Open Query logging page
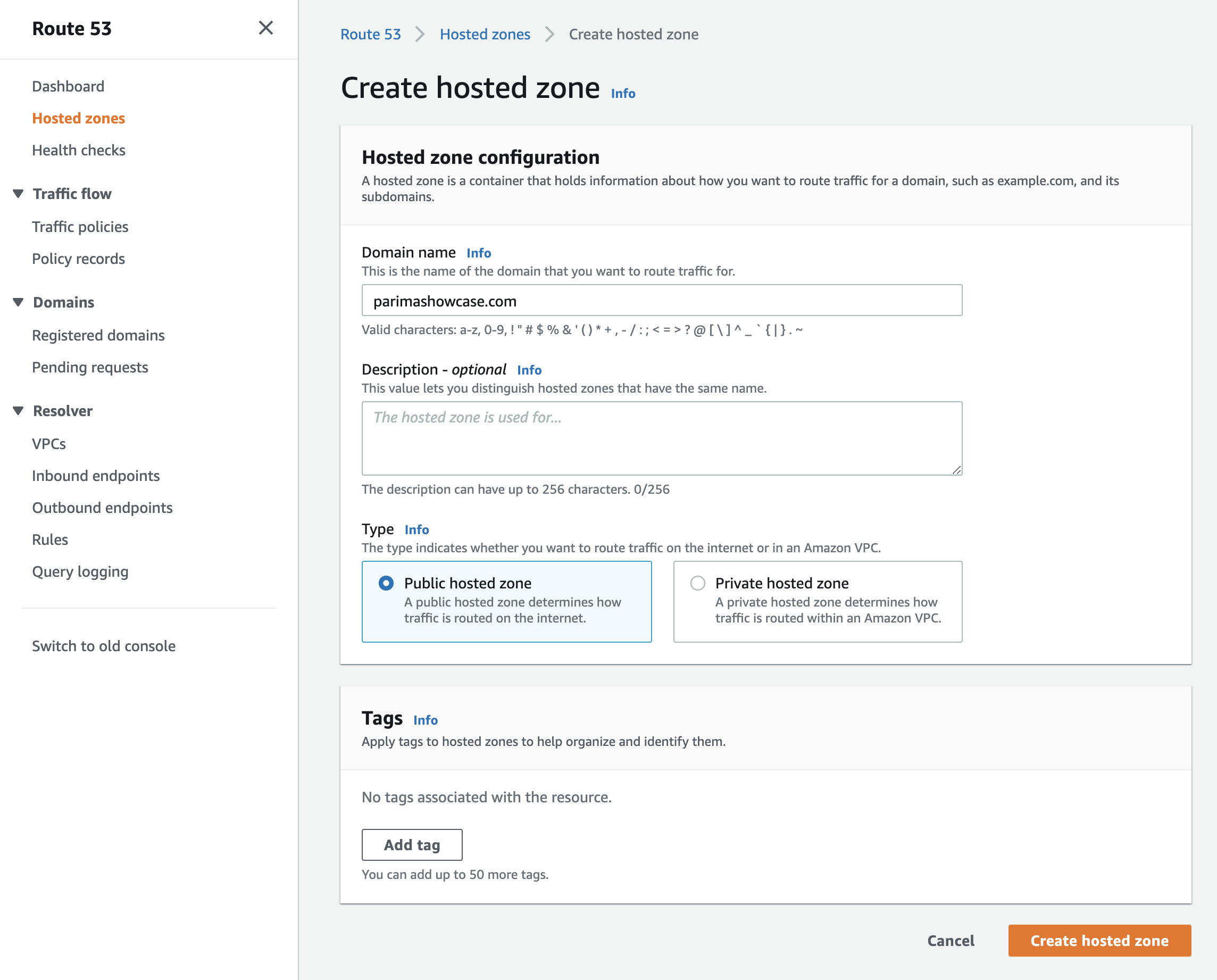This screenshot has width=1217, height=980. click(80, 571)
